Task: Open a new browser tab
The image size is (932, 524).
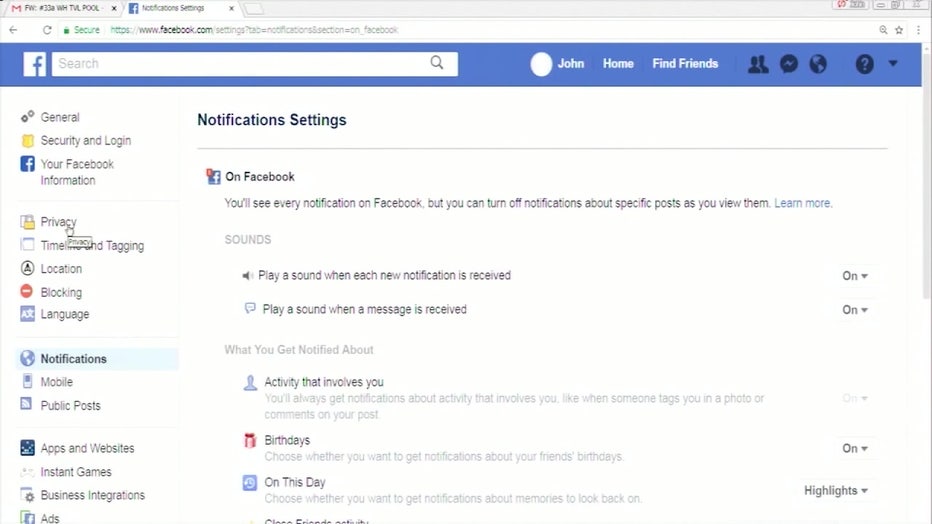Action: click(x=254, y=8)
